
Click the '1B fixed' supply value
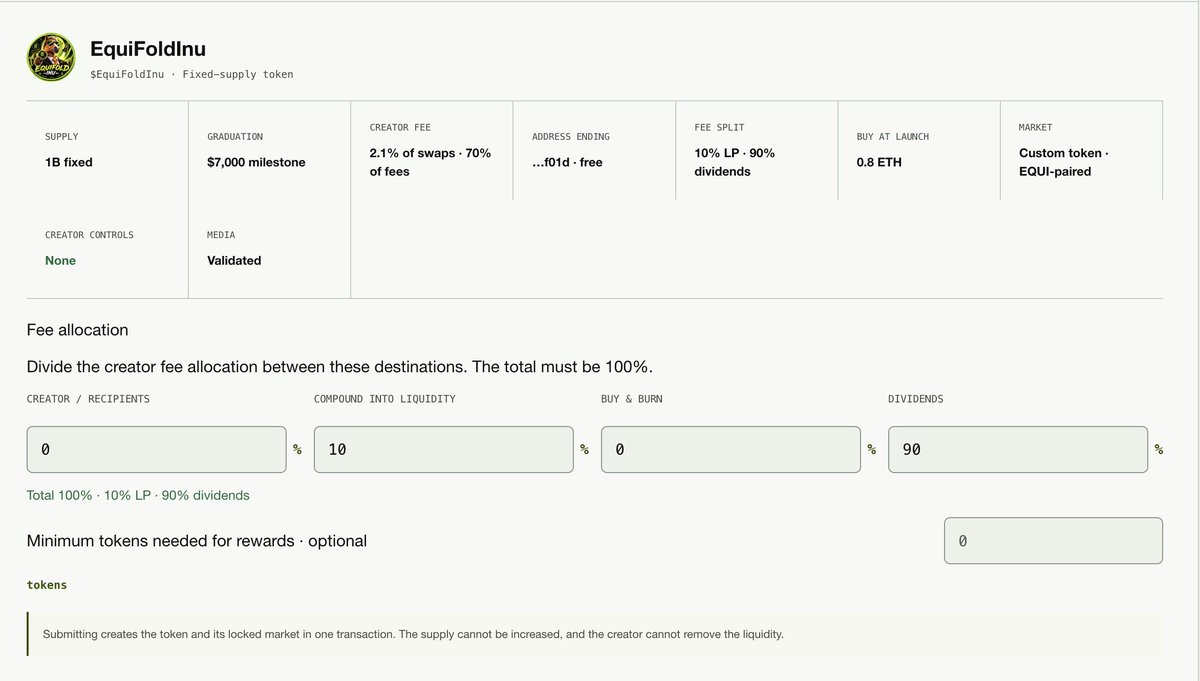pos(69,162)
